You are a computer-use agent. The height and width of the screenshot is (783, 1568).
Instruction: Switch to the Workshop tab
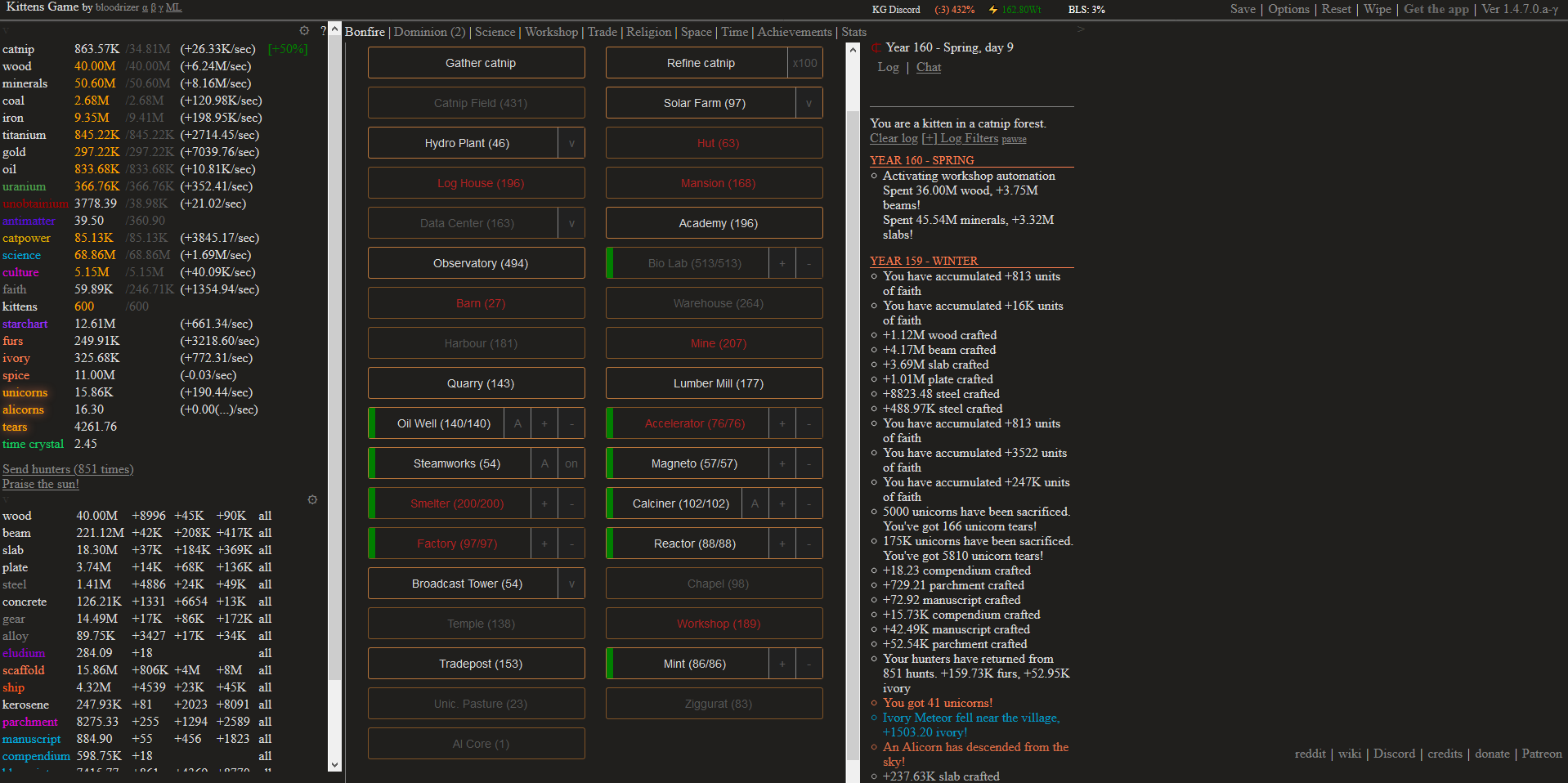551,32
